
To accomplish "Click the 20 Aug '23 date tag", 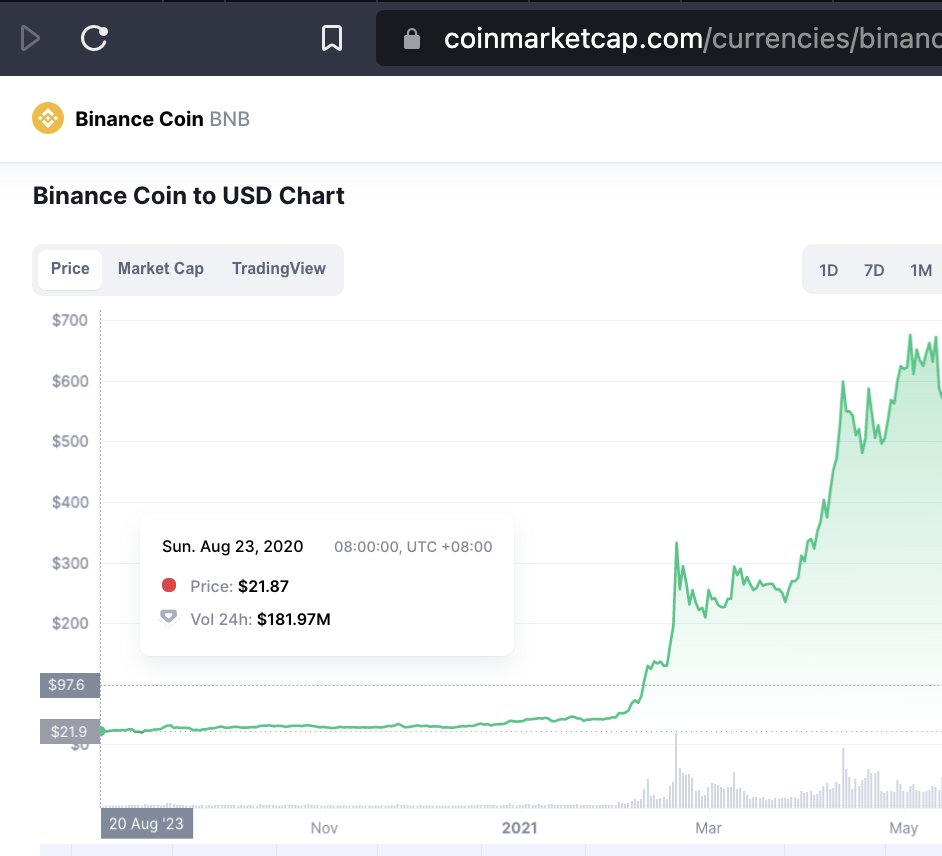I will point(147,824).
